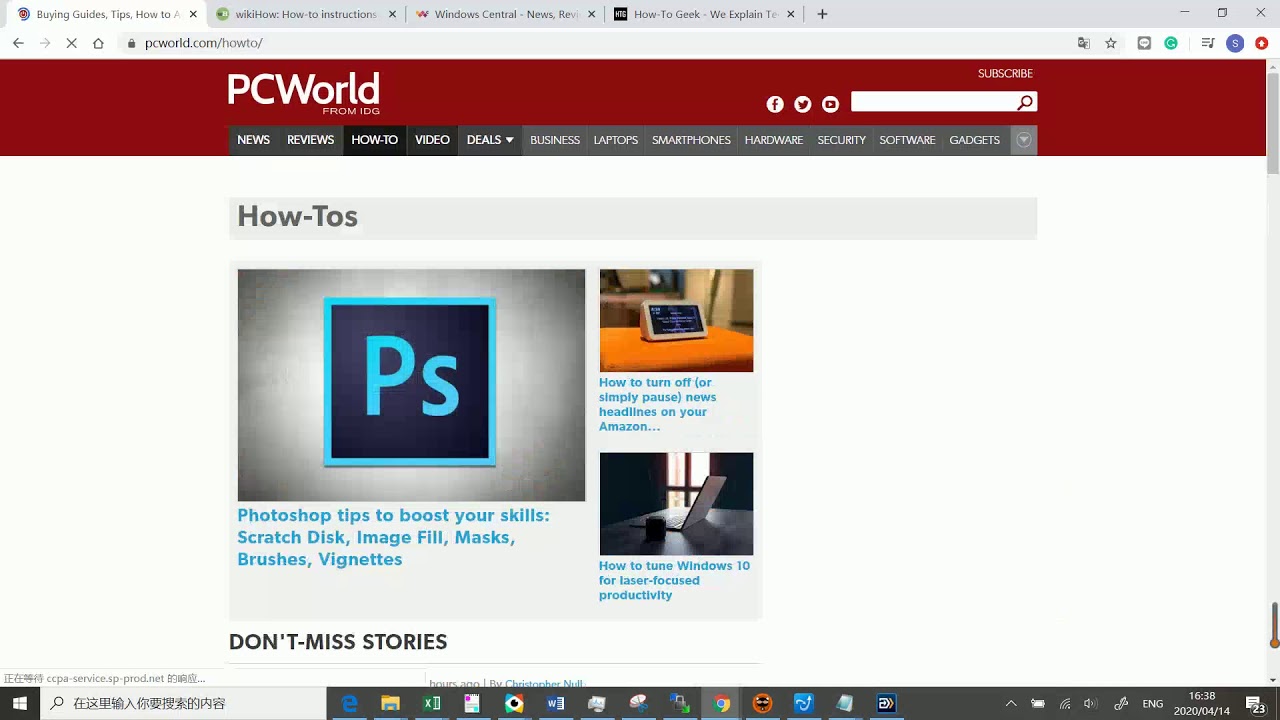Open PCWorld's Twitter page icon

(x=802, y=104)
